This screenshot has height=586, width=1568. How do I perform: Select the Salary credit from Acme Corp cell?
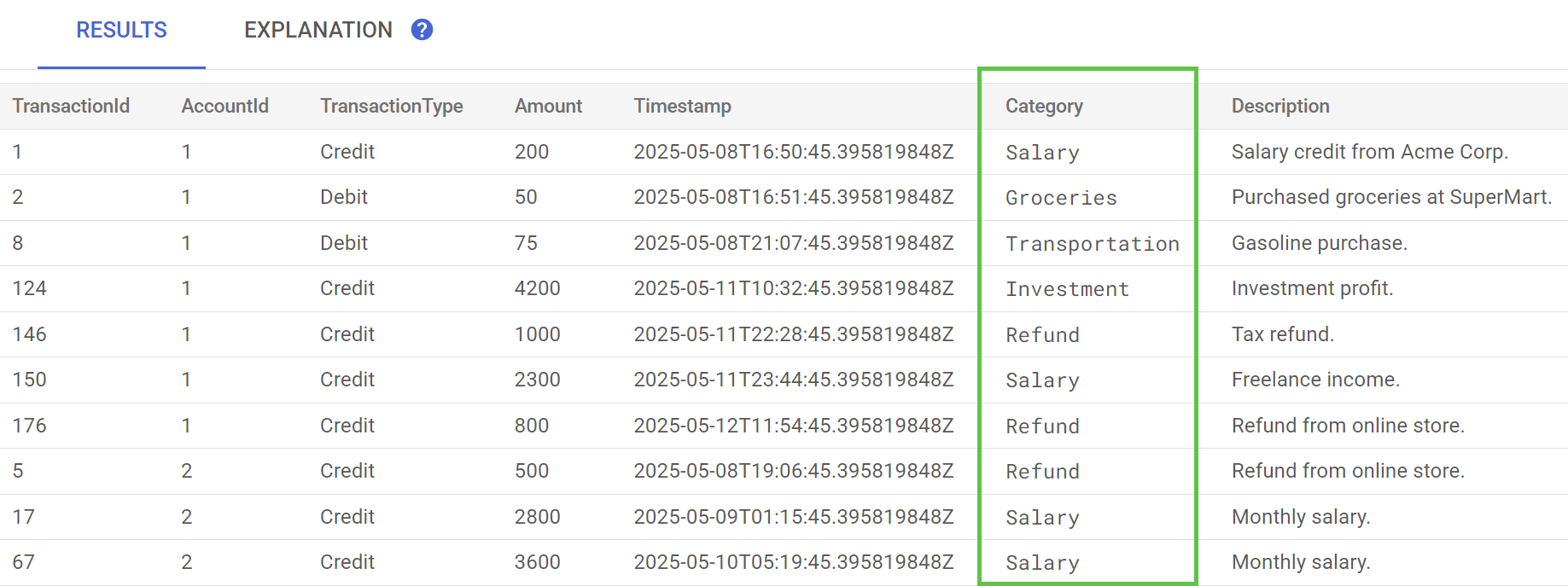1369,152
